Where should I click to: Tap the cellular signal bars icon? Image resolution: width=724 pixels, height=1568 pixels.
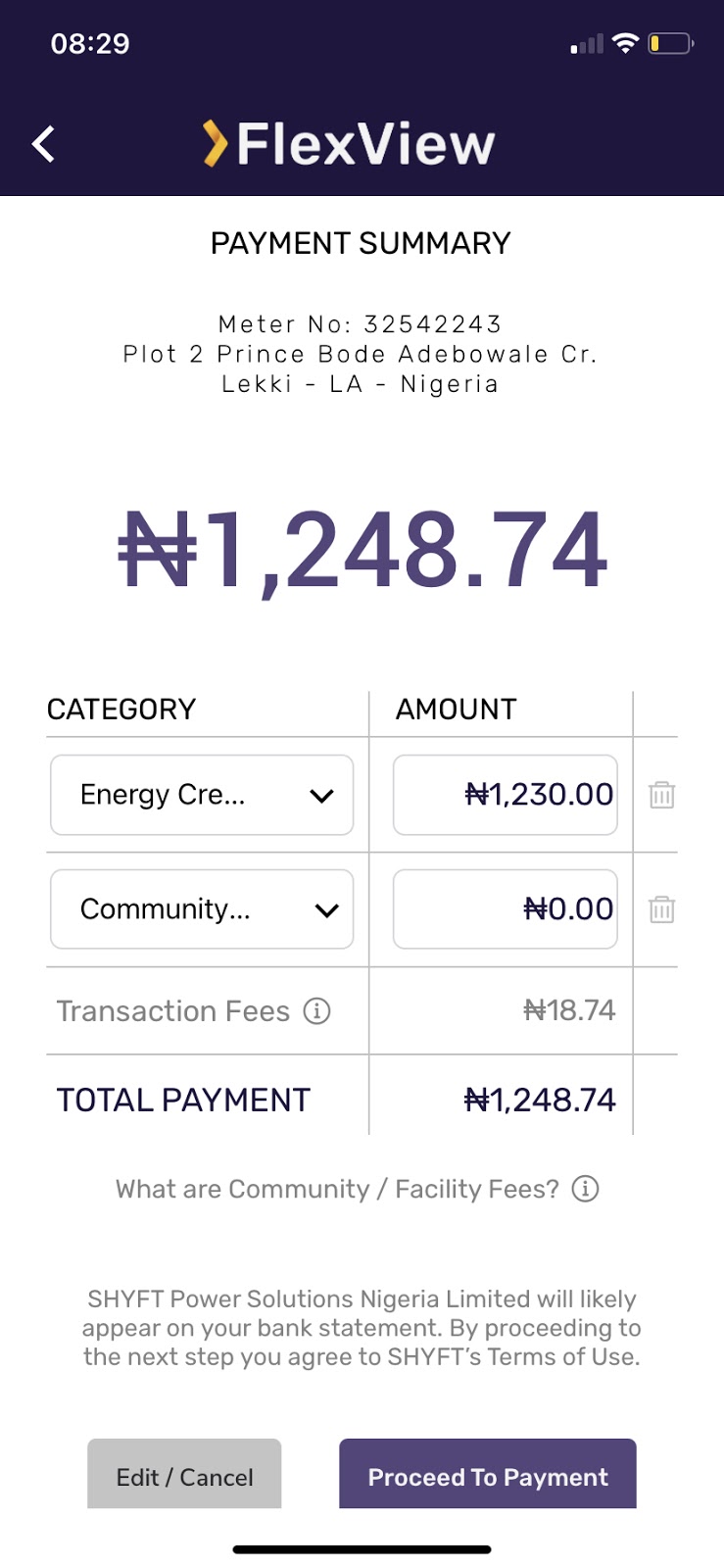tap(587, 44)
